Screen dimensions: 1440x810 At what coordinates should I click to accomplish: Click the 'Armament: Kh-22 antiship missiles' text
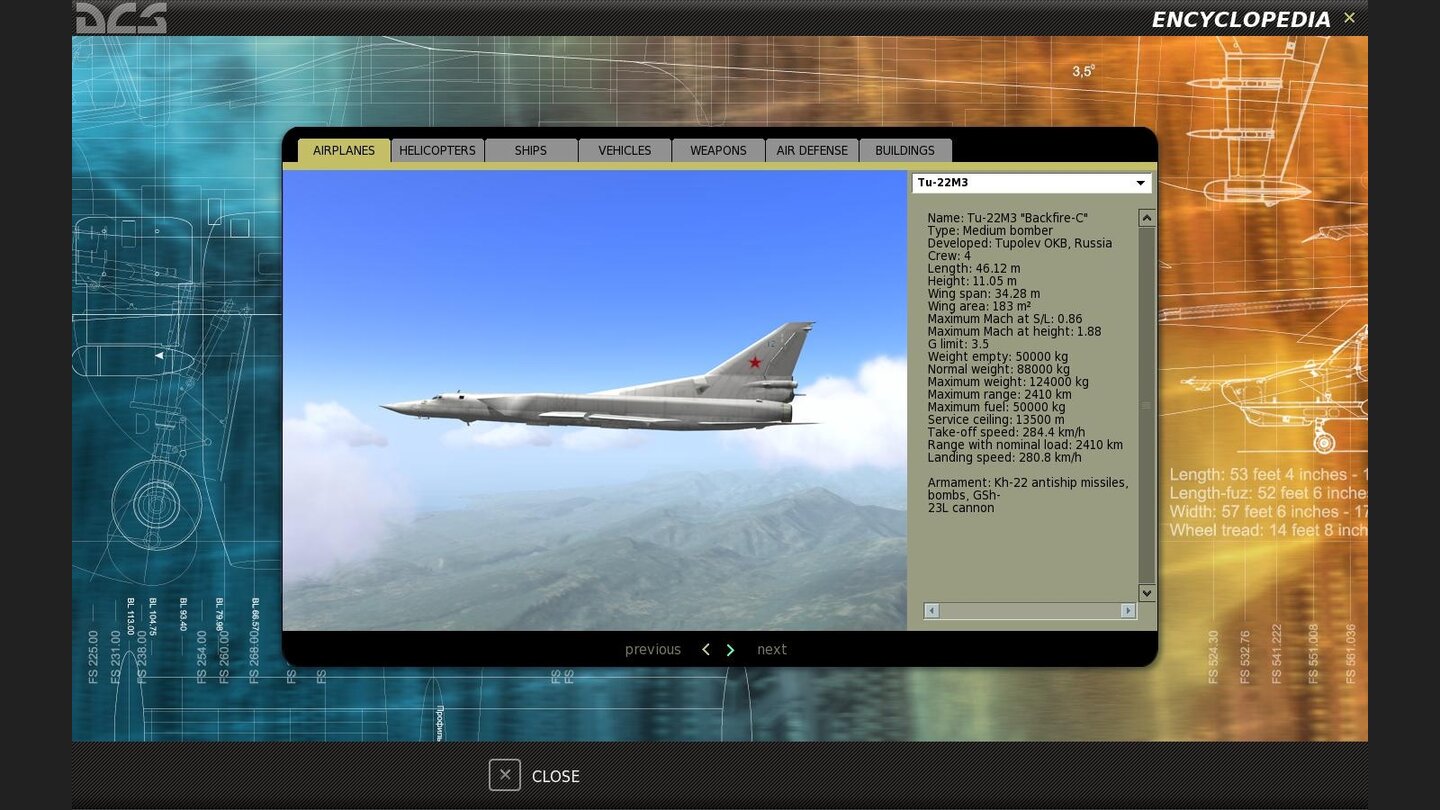click(x=1027, y=483)
